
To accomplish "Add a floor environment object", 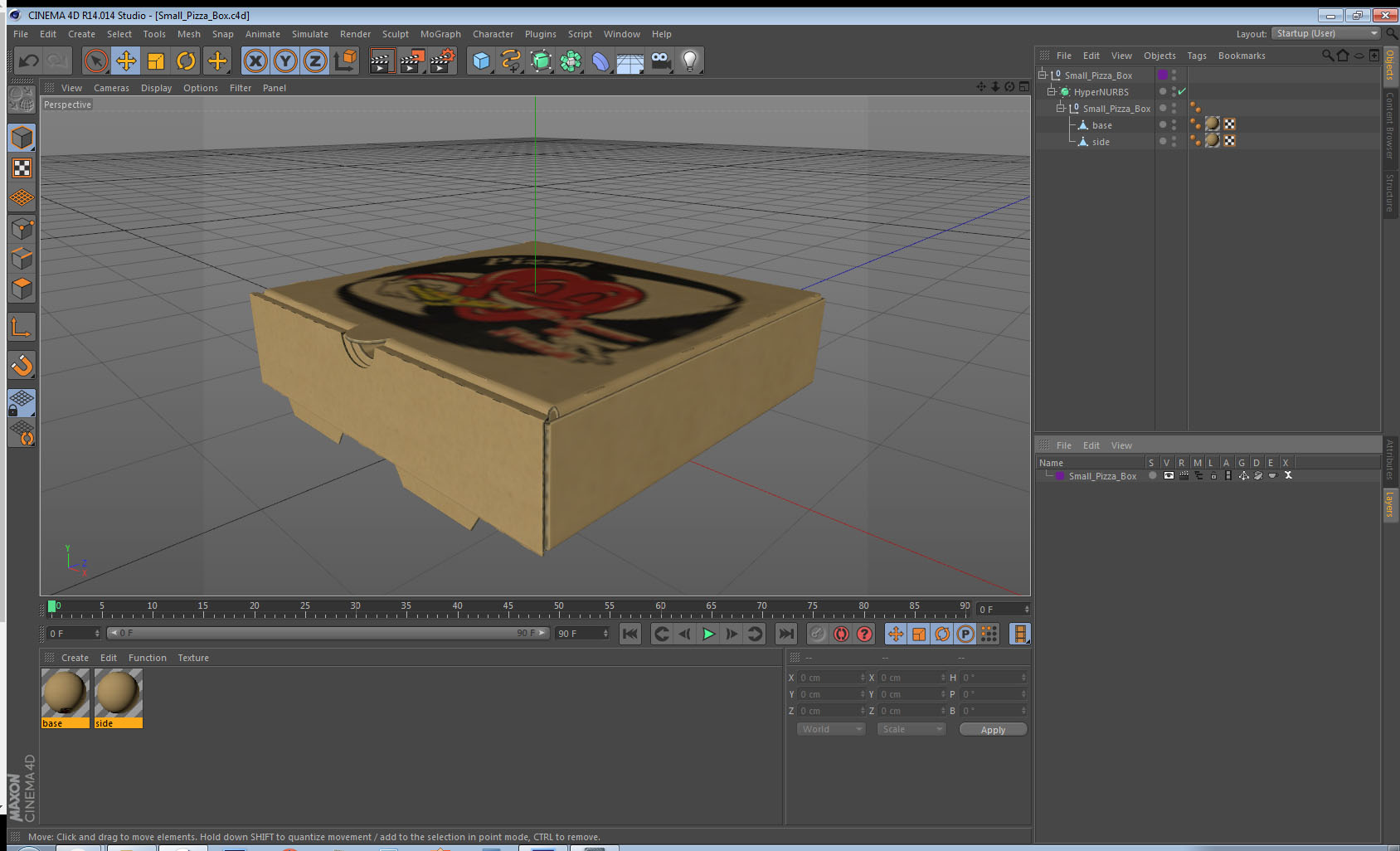I will 630,61.
